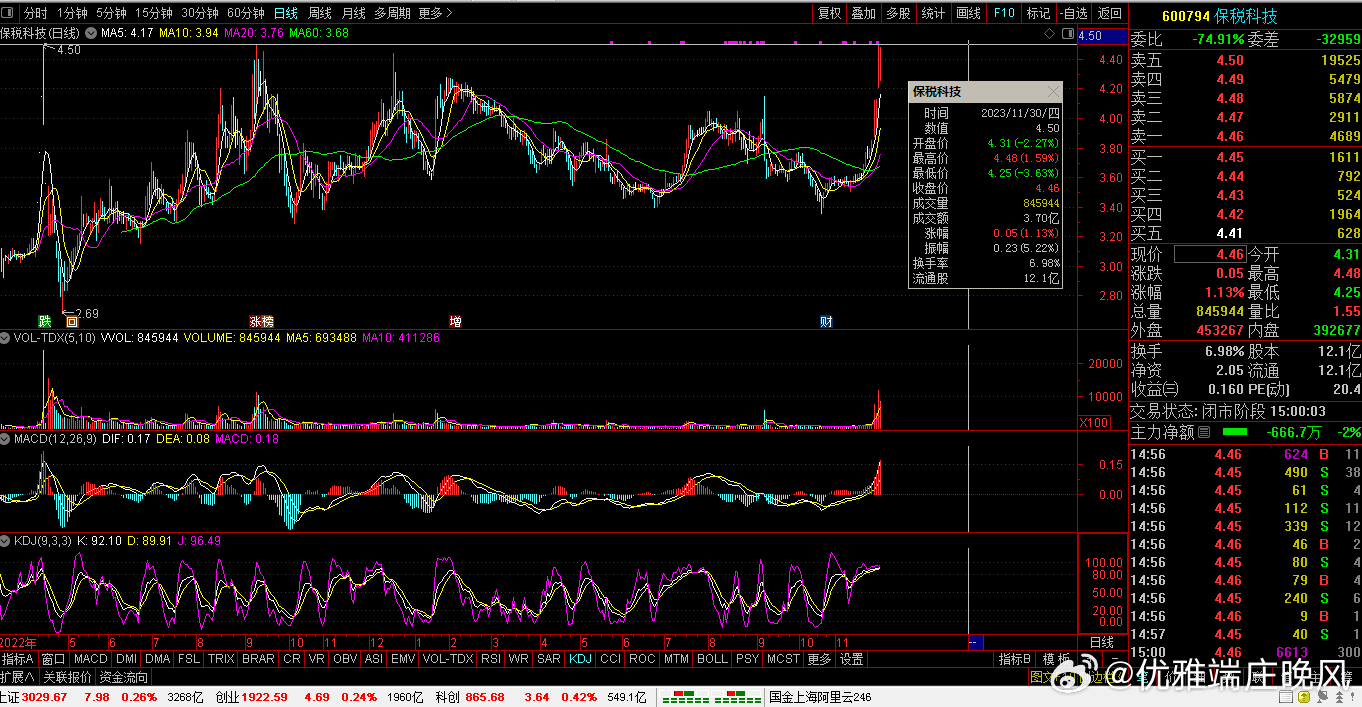Expand the 扩展 panel at the bottom left

18,677
